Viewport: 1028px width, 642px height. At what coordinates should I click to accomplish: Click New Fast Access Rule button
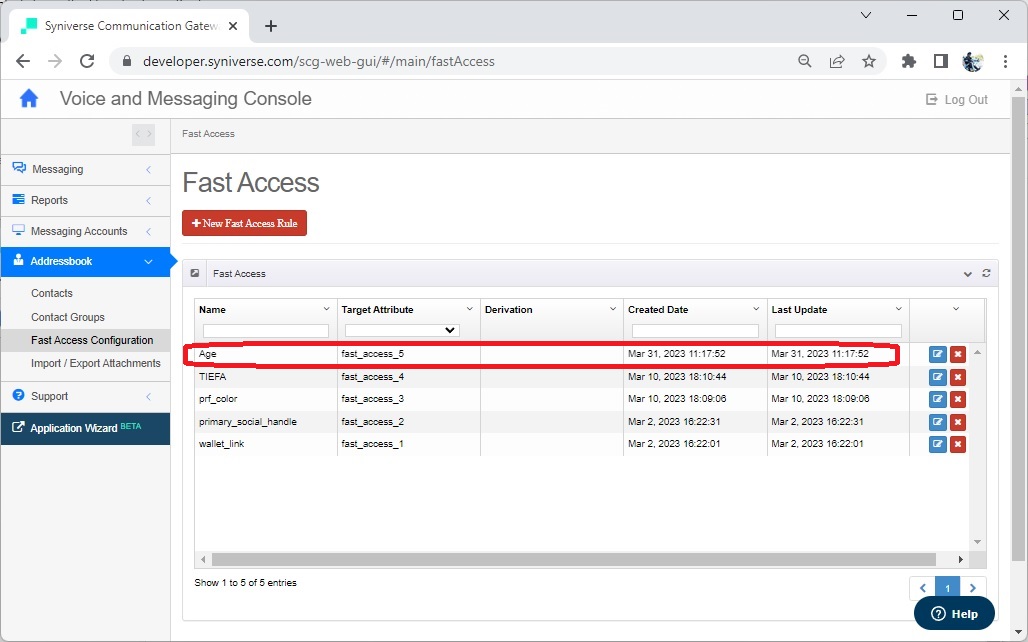pos(245,223)
